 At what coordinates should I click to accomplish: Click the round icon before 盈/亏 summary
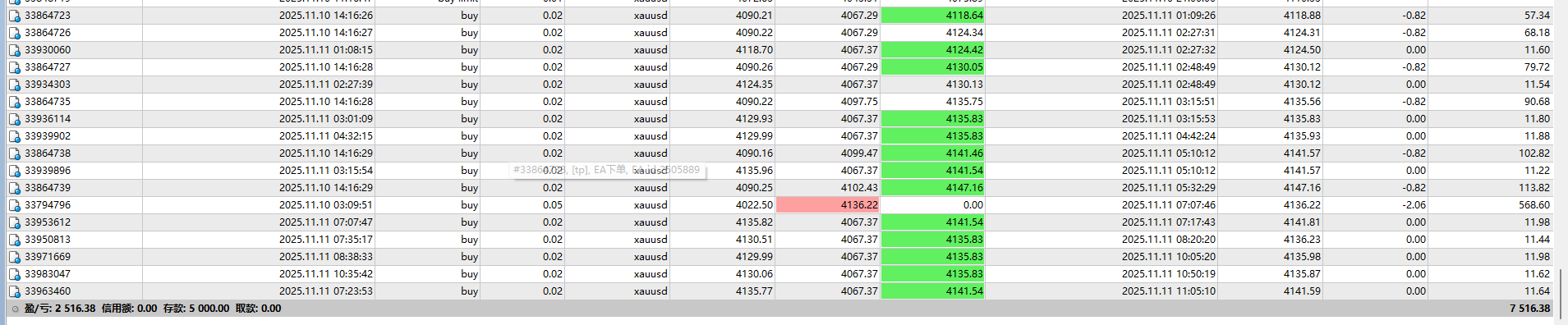coord(15,309)
